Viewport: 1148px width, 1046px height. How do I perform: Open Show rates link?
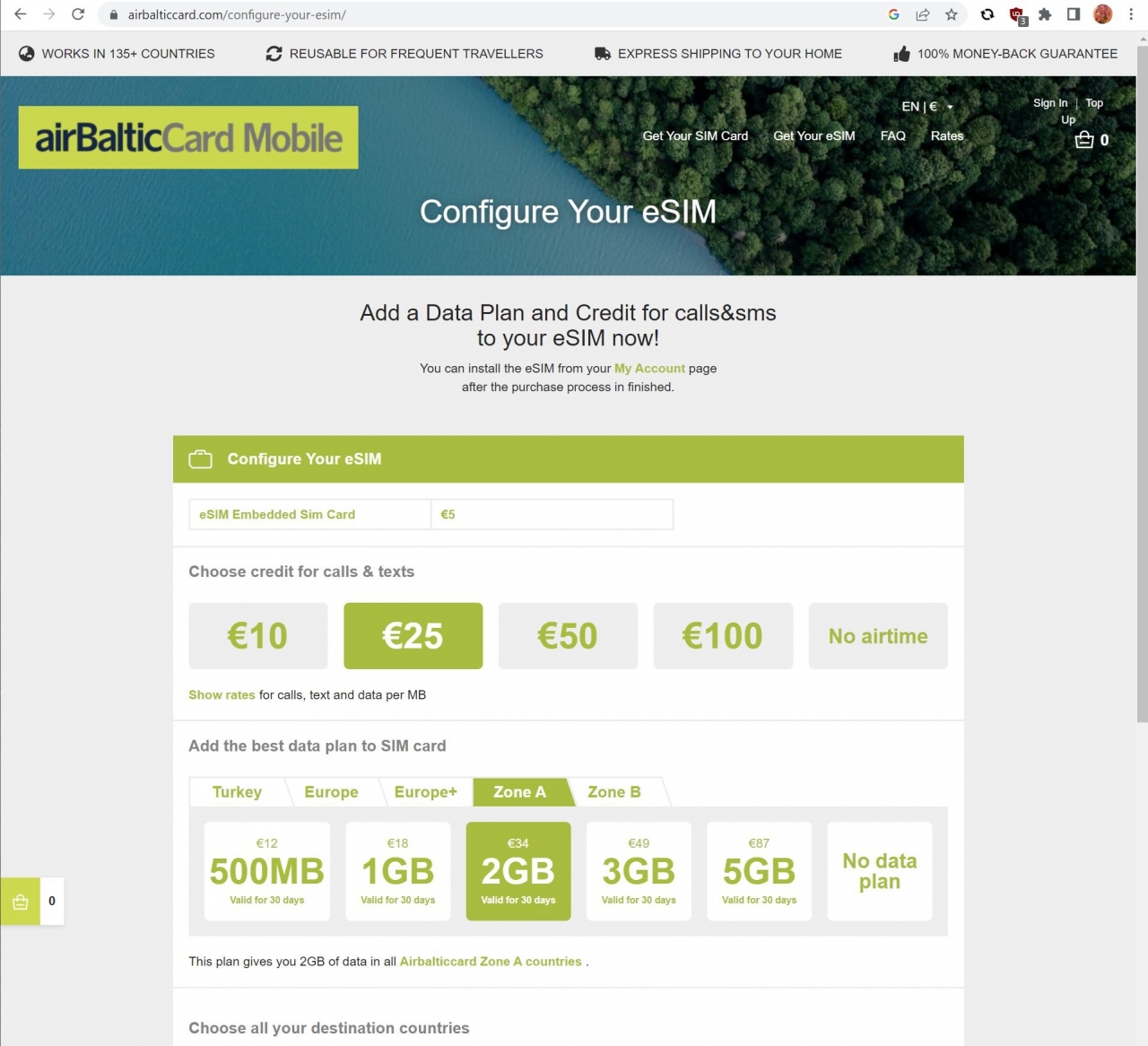[222, 695]
